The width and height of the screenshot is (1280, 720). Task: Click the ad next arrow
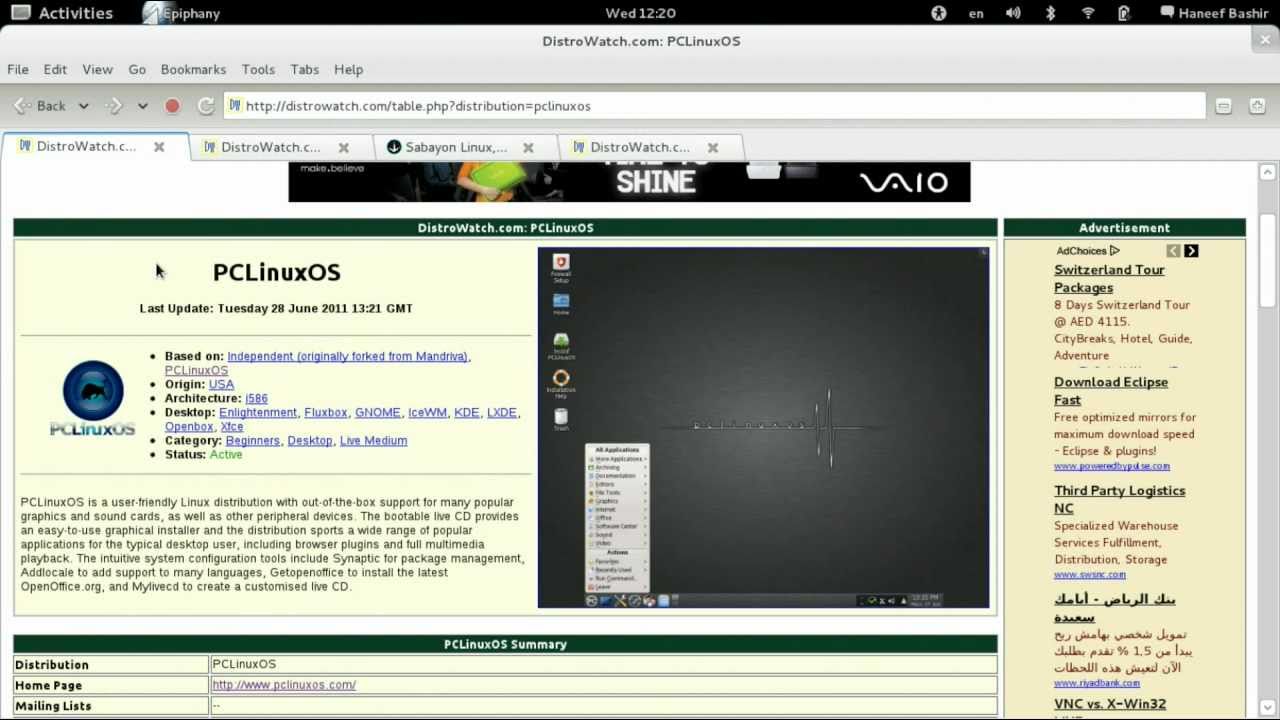(x=1191, y=251)
